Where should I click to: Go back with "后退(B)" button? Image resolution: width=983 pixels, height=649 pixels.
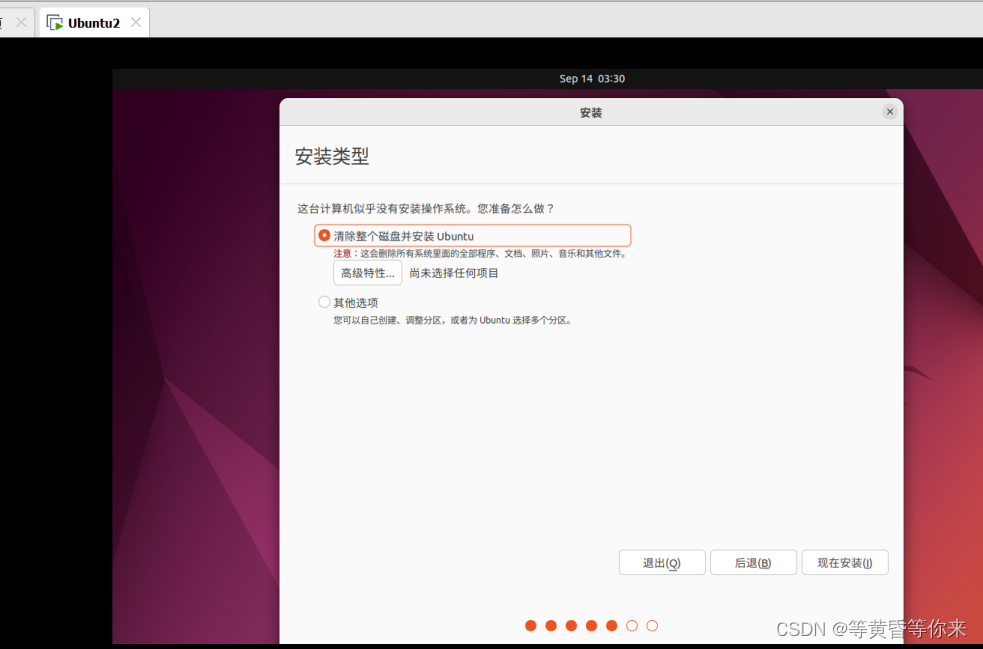pyautogui.click(x=753, y=562)
